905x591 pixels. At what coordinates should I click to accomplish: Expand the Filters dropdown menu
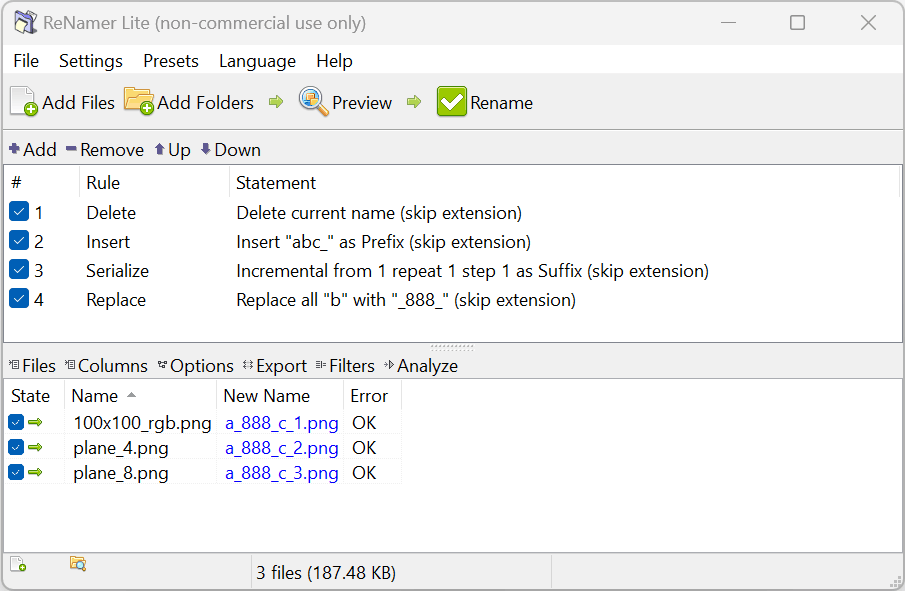pos(345,366)
